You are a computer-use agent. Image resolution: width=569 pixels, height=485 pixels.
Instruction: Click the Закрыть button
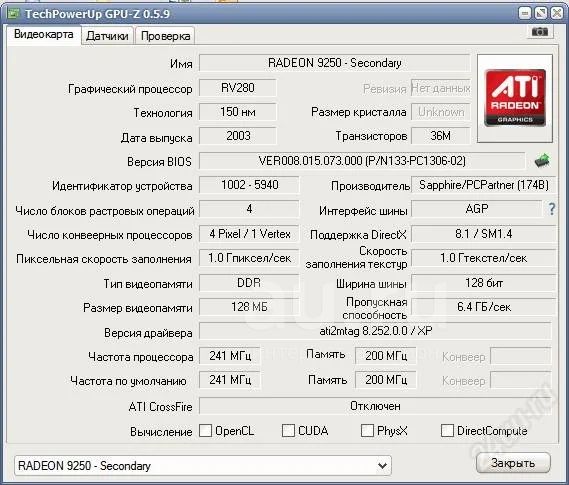tap(513, 463)
